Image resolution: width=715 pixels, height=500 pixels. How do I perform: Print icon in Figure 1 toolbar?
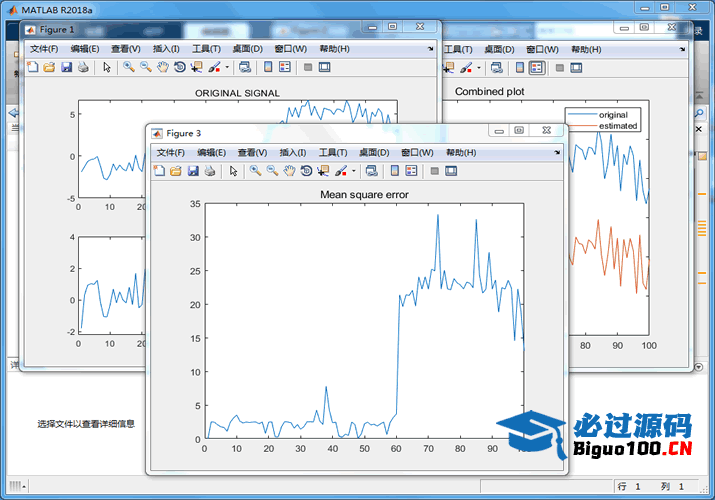coord(83,67)
